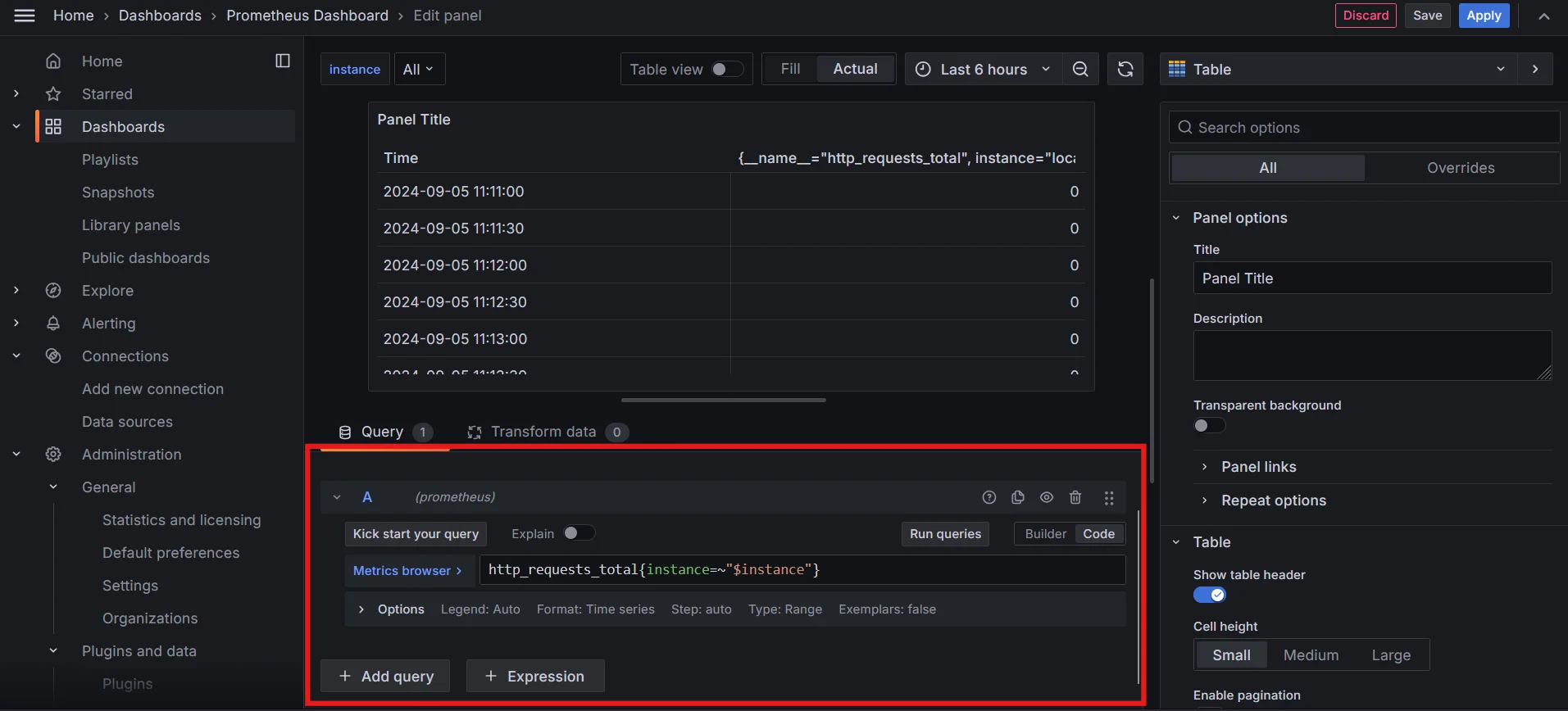
Task: Click the Table visualization grid icon
Action: coord(1177,69)
